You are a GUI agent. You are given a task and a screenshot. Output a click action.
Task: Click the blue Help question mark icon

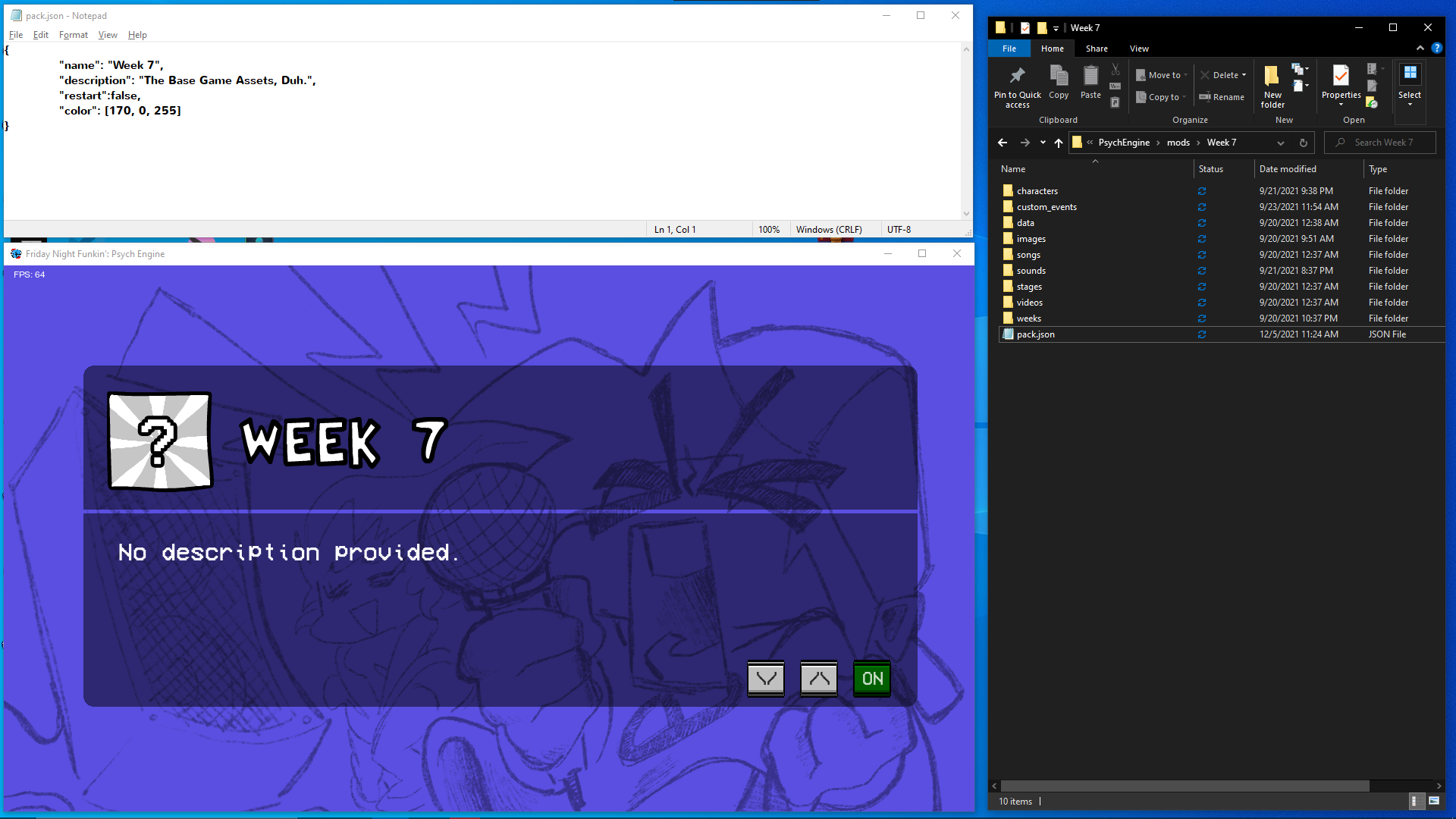(x=1437, y=48)
